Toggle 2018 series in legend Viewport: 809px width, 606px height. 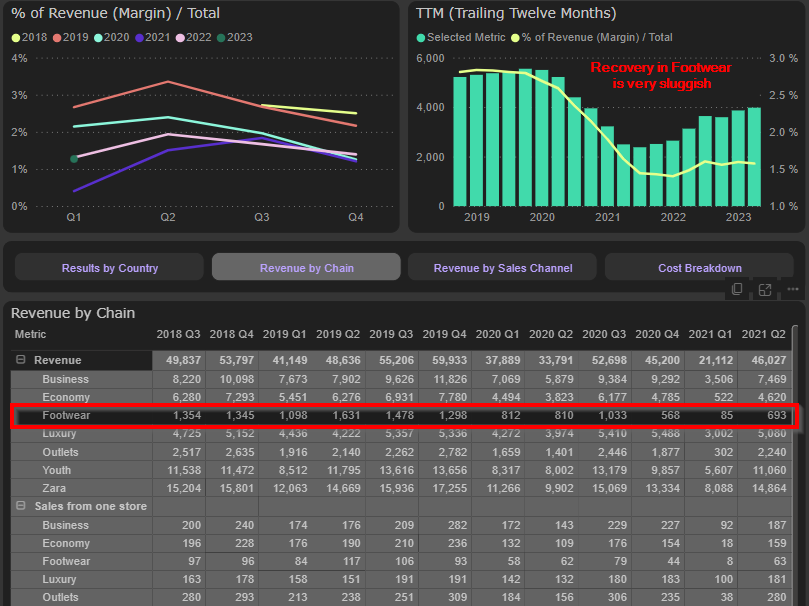tap(29, 37)
